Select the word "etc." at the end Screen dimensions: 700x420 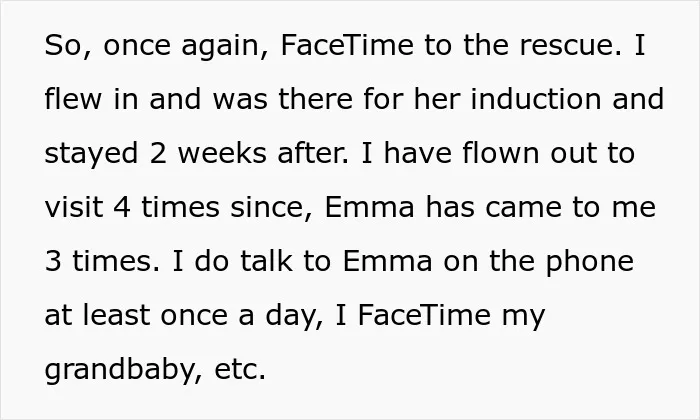(x=240, y=370)
